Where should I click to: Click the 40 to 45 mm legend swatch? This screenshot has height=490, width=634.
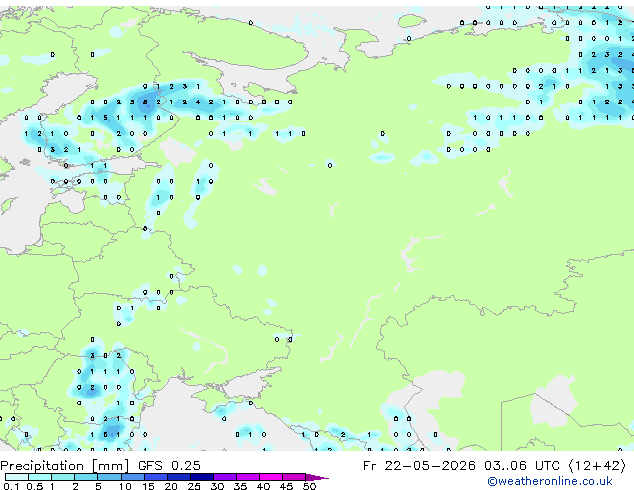coord(271,477)
